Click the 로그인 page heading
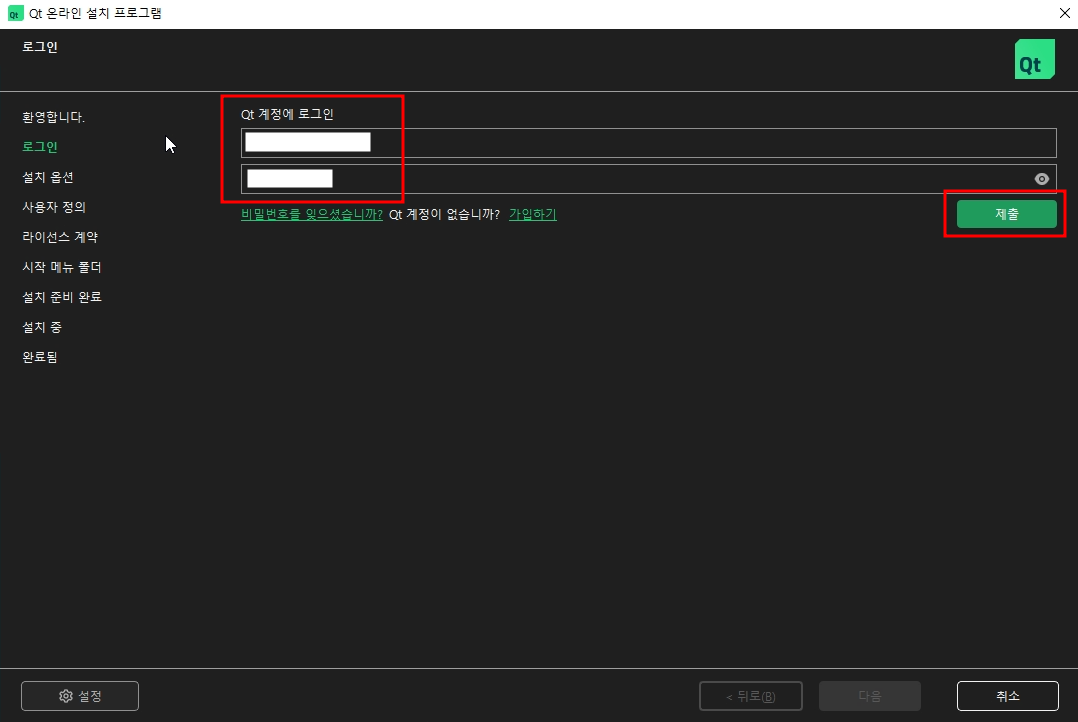This screenshot has width=1078, height=722. tap(40, 47)
